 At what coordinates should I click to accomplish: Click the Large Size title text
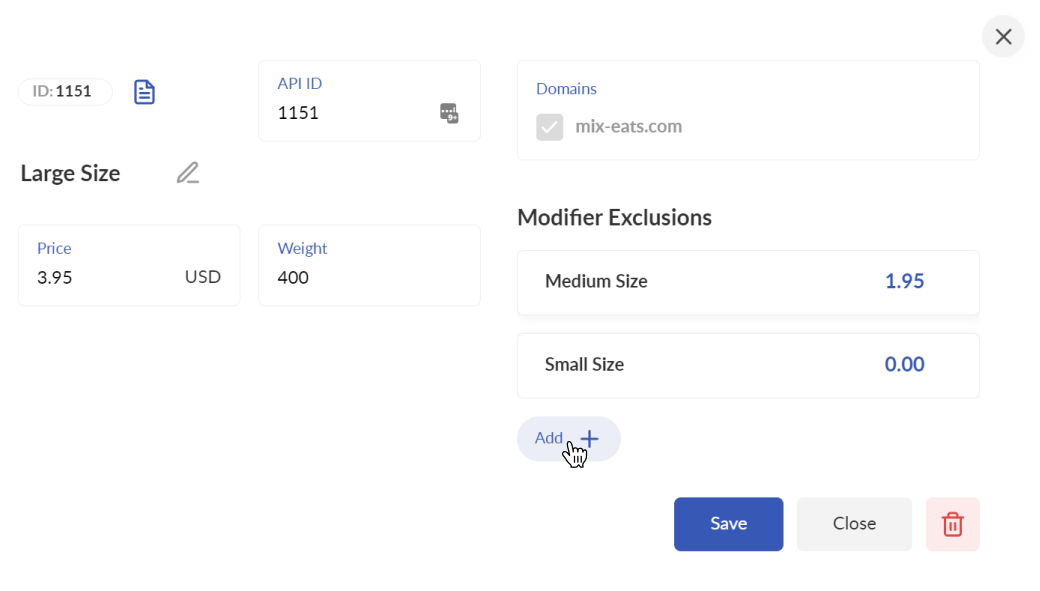[70, 173]
